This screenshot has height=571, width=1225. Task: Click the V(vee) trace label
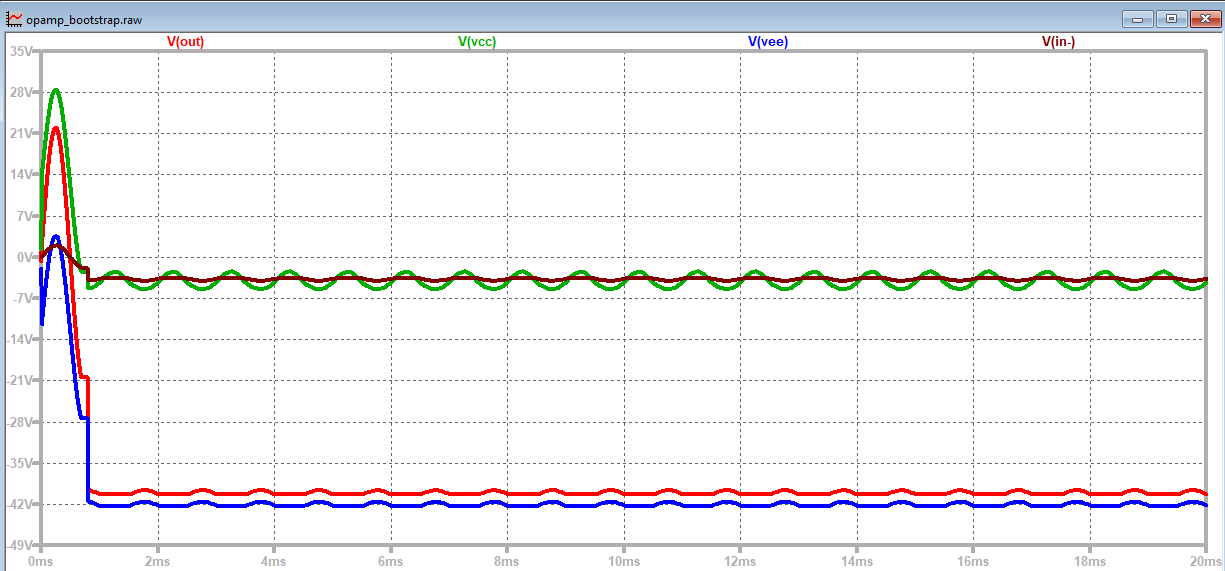tap(768, 41)
